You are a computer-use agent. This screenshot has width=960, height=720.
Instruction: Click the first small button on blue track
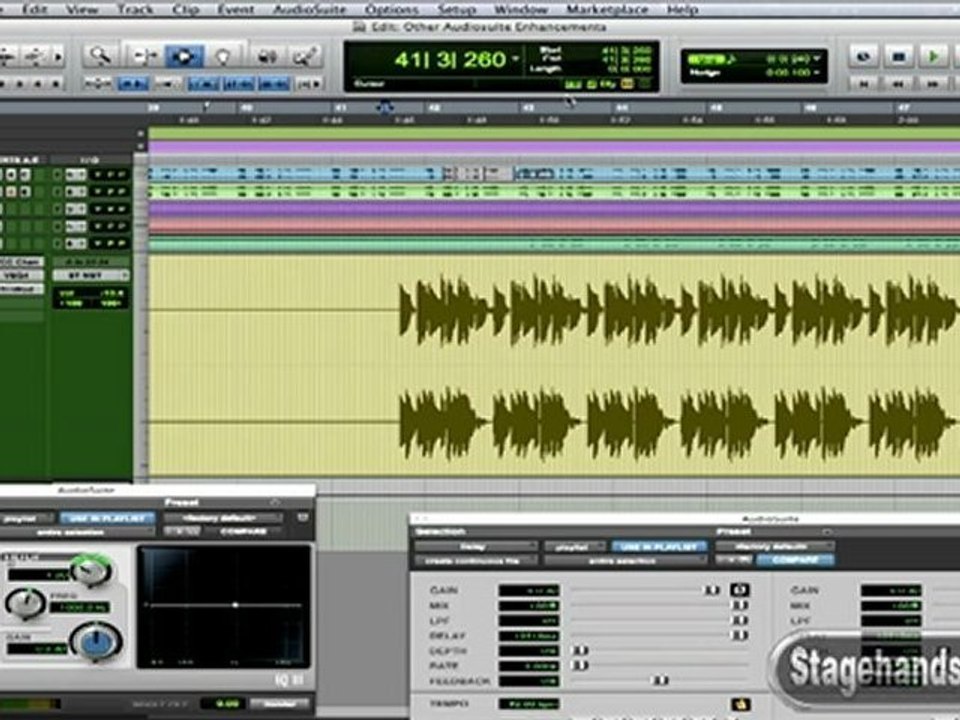(10, 175)
